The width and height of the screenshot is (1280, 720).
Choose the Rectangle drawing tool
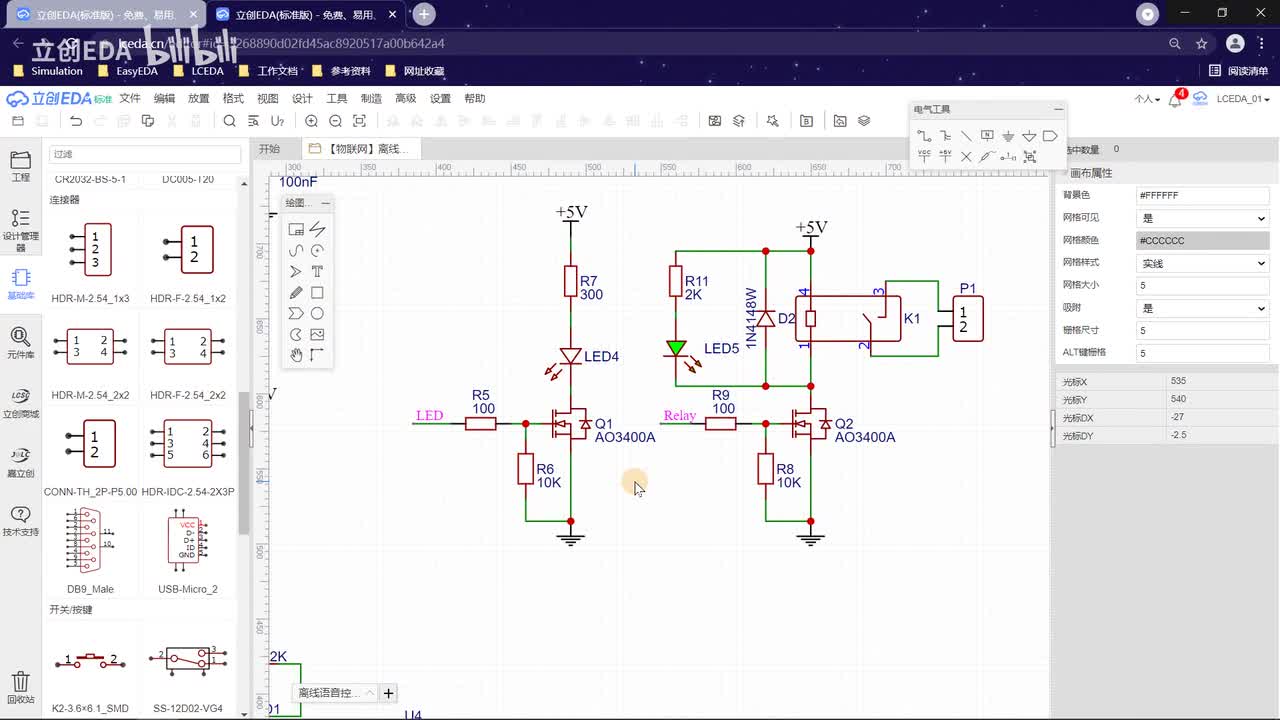(317, 293)
